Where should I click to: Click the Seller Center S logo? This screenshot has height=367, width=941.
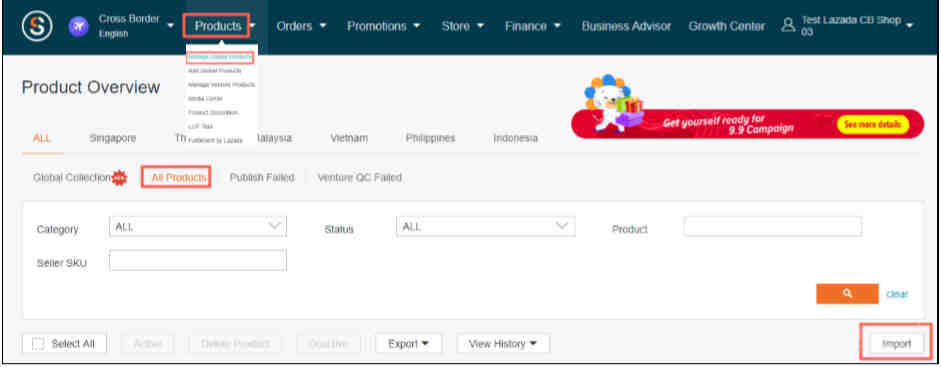(x=37, y=26)
